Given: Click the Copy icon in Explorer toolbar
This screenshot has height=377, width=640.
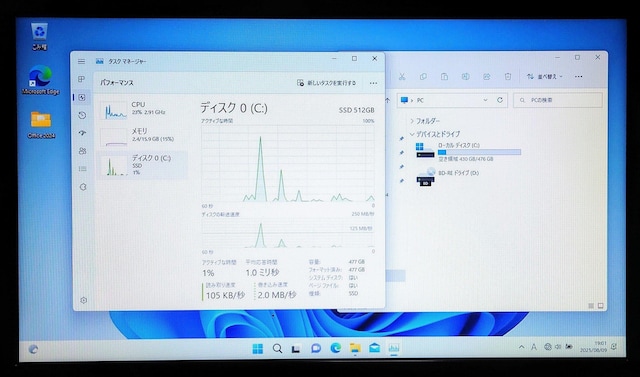Looking at the screenshot, I should pos(423,76).
